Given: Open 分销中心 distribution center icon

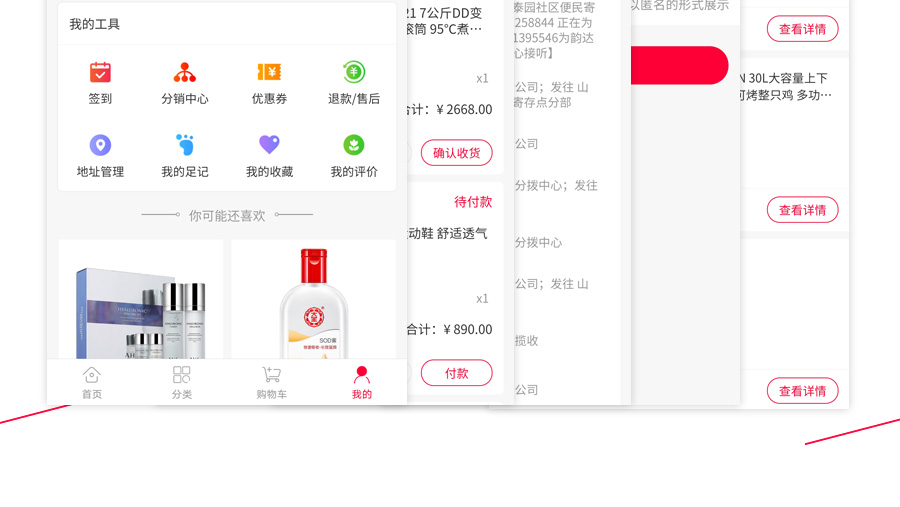Looking at the screenshot, I should [x=185, y=73].
